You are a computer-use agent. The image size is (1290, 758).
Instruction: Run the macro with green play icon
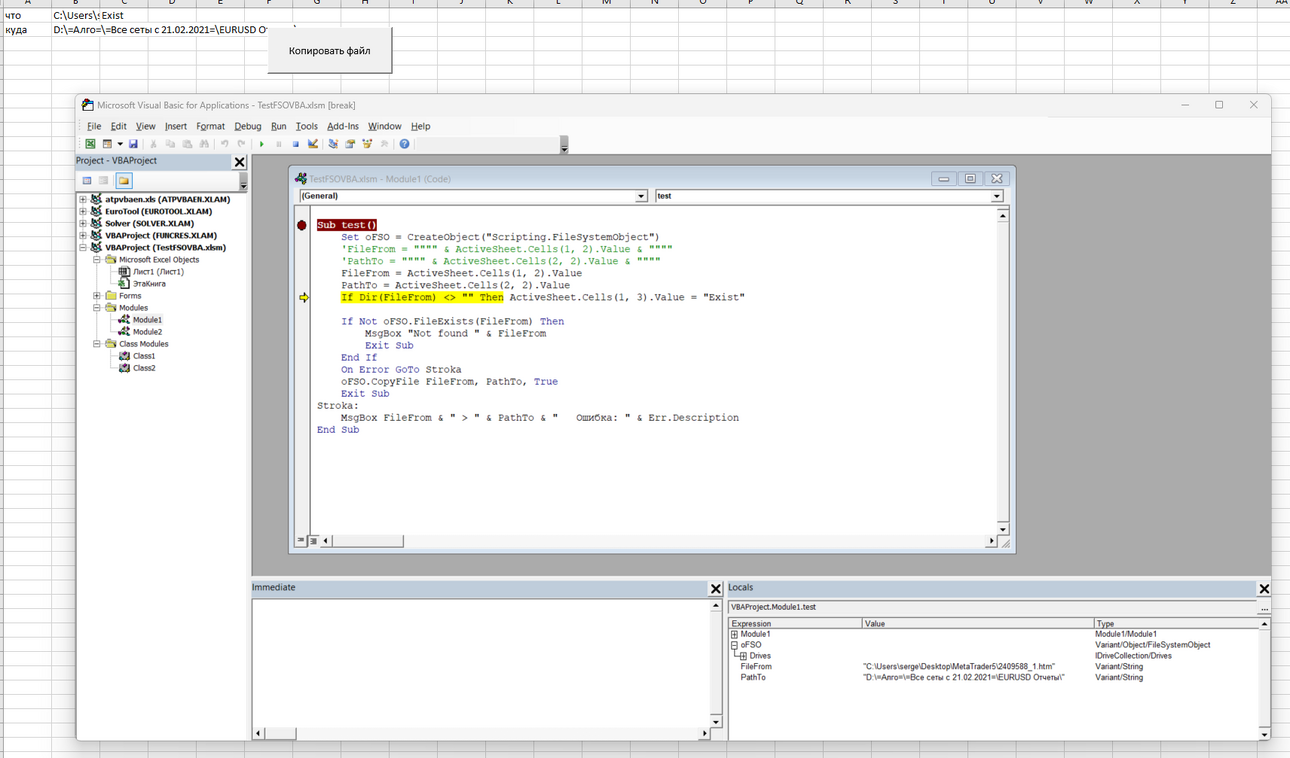(x=262, y=144)
